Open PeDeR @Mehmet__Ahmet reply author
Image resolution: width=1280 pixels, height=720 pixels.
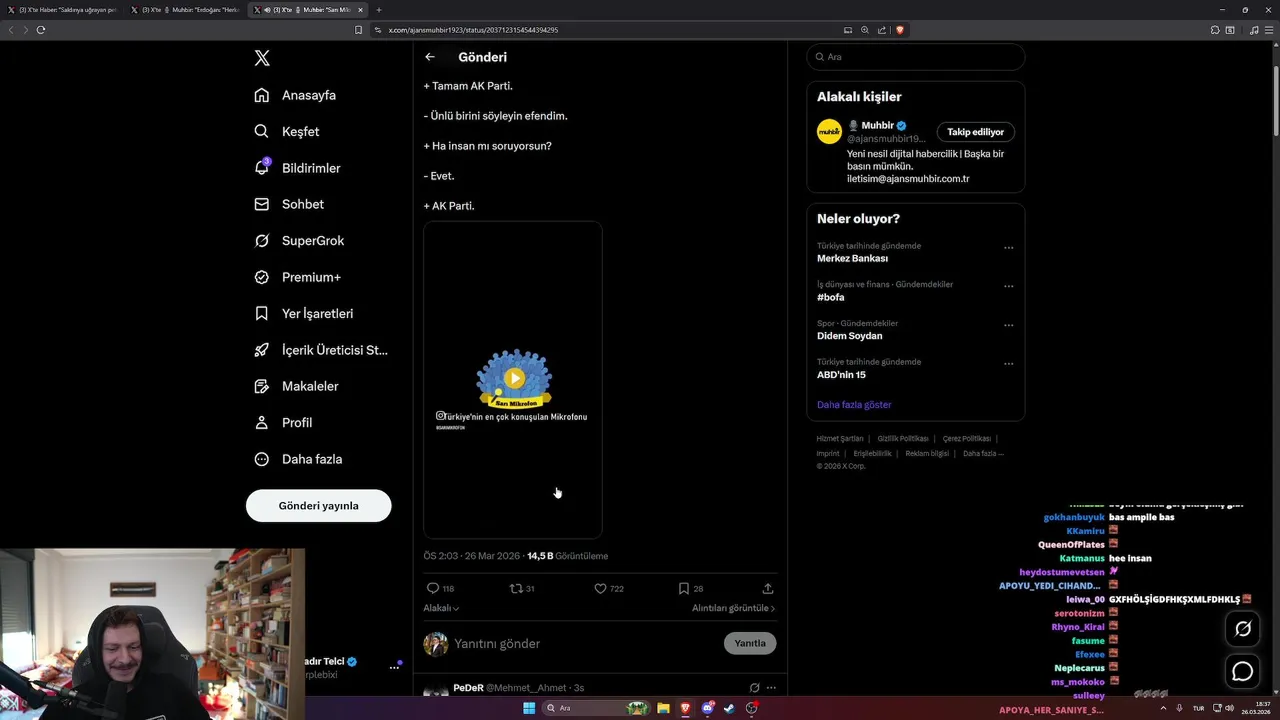coord(509,688)
